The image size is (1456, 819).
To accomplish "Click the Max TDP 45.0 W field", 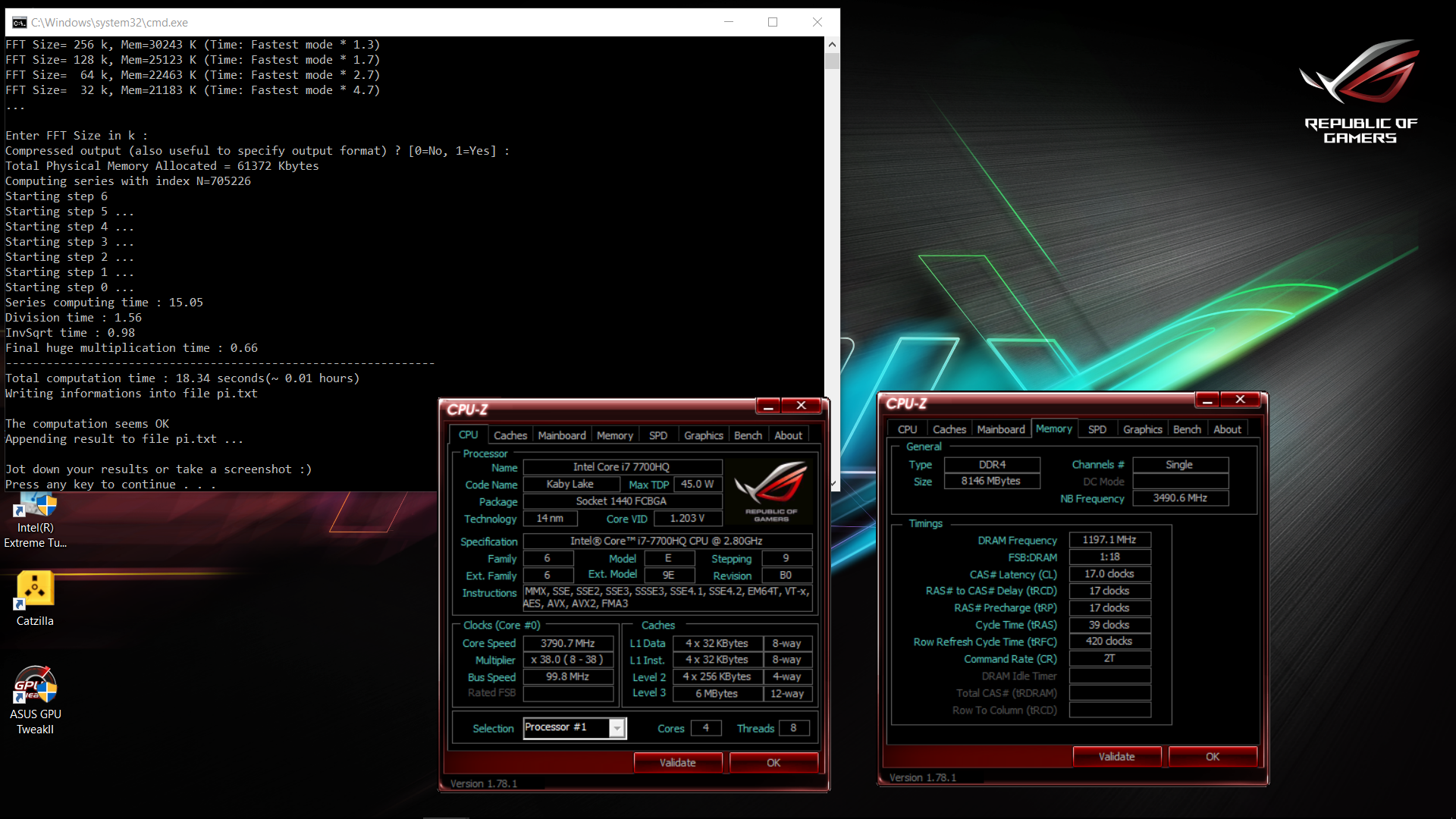I will click(697, 484).
